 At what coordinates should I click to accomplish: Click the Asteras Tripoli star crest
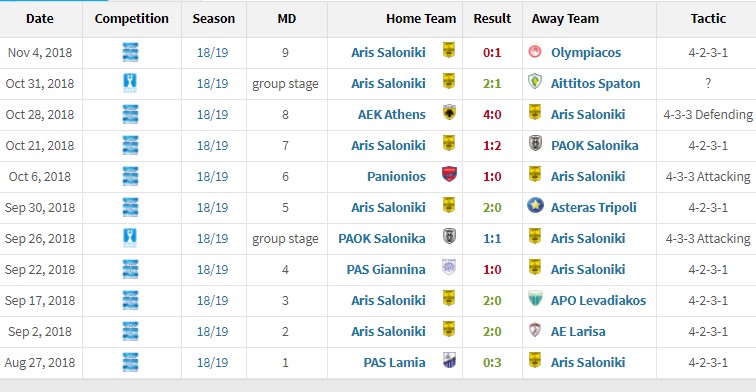click(535, 206)
